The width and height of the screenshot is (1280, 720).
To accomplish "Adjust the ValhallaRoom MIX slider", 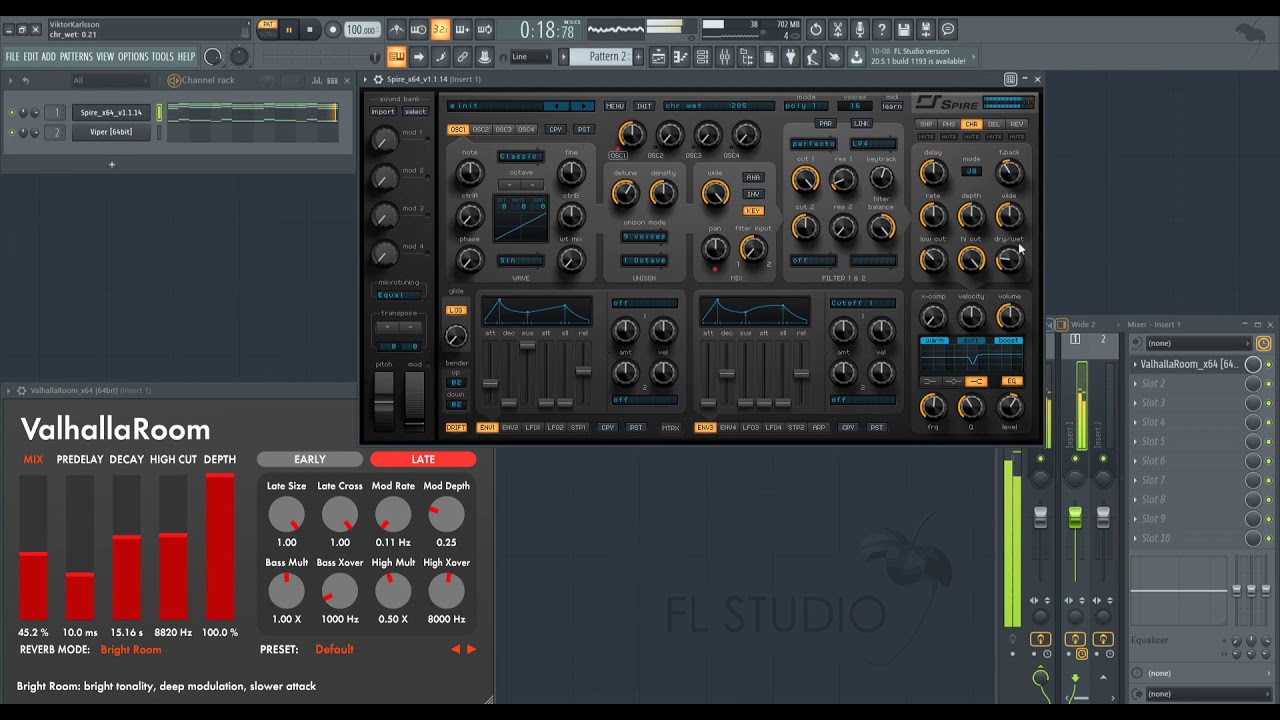I will tap(33, 547).
